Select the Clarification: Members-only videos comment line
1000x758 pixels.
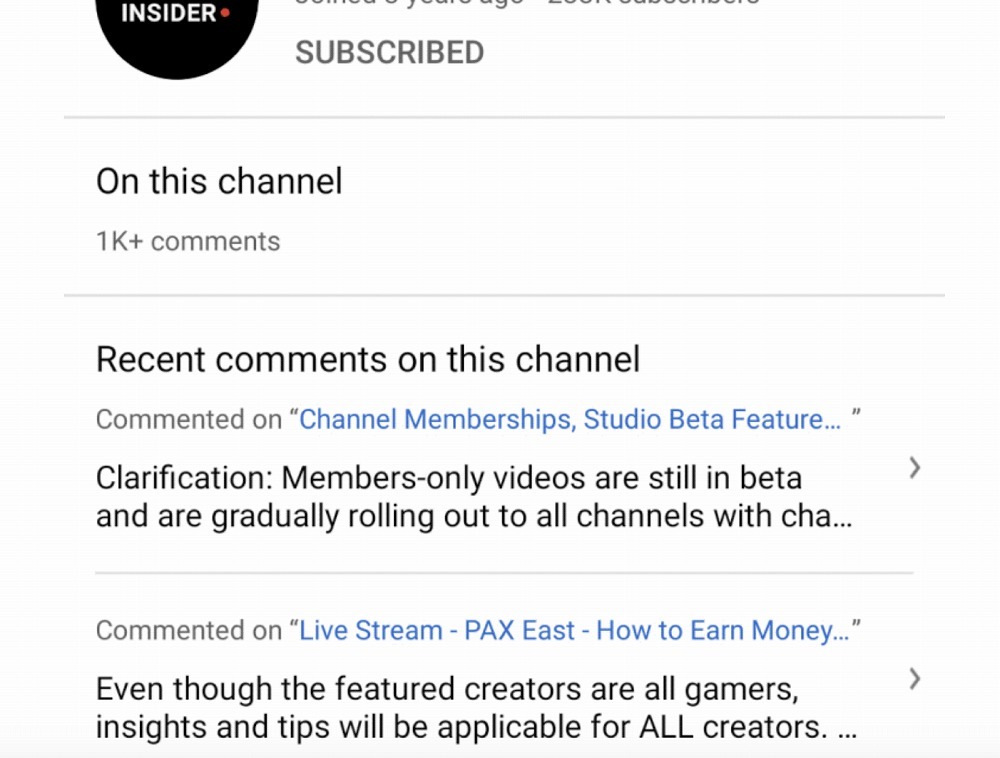coord(449,477)
